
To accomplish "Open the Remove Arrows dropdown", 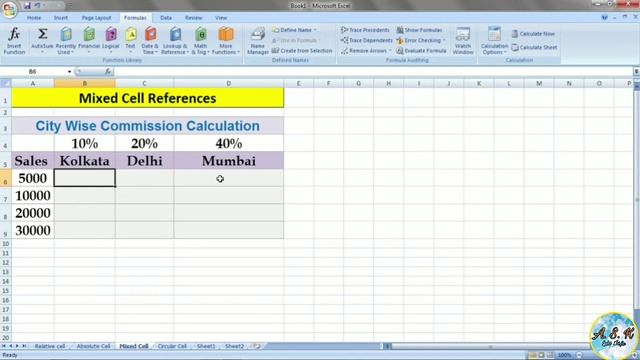I will 390,51.
